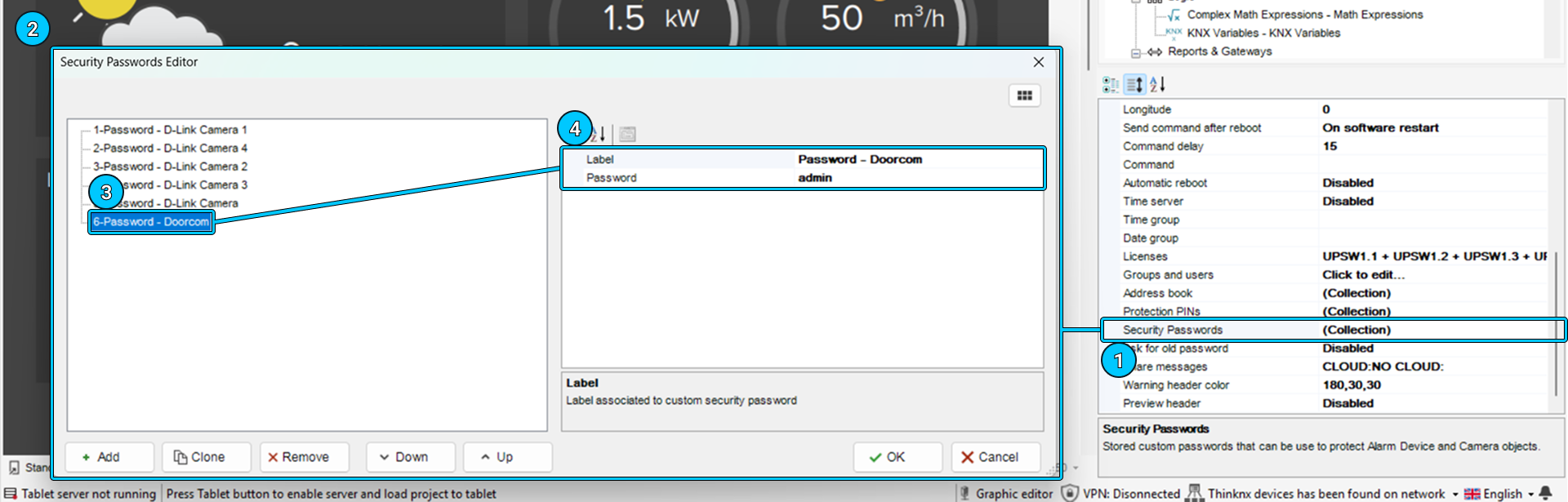
Task: Change Automatic reboot Disabled value
Action: 1347,183
